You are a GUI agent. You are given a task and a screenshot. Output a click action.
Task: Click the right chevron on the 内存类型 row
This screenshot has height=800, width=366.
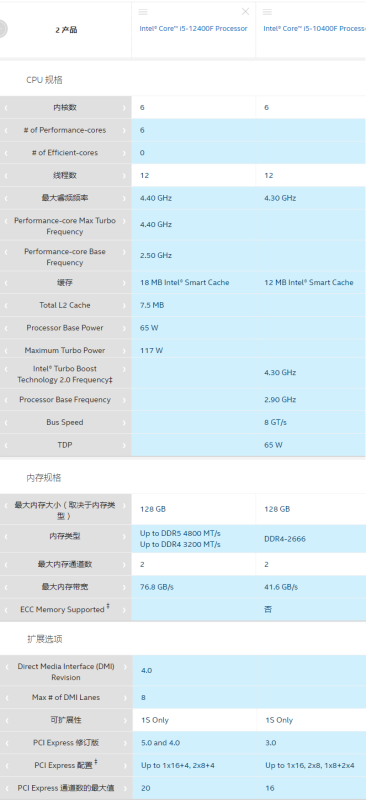click(125, 536)
